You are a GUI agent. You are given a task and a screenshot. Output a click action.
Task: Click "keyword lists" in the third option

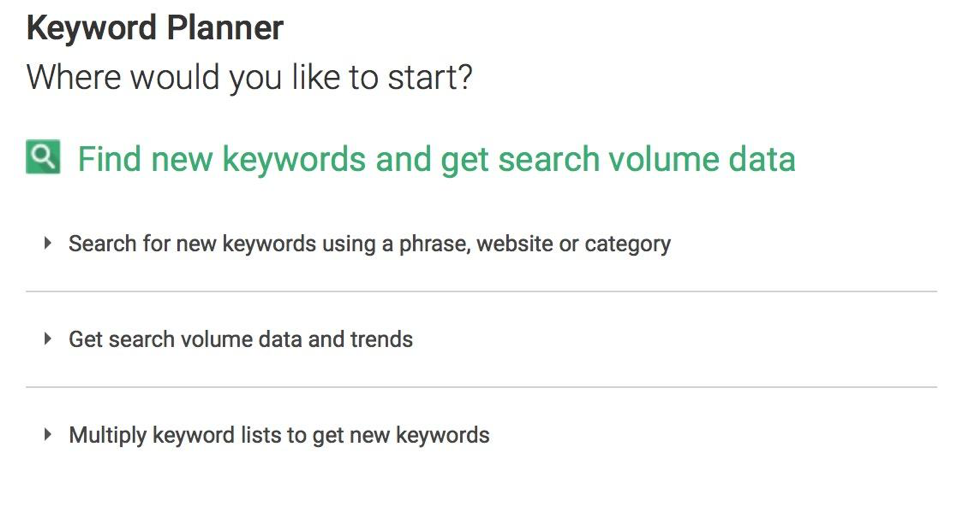coord(212,435)
